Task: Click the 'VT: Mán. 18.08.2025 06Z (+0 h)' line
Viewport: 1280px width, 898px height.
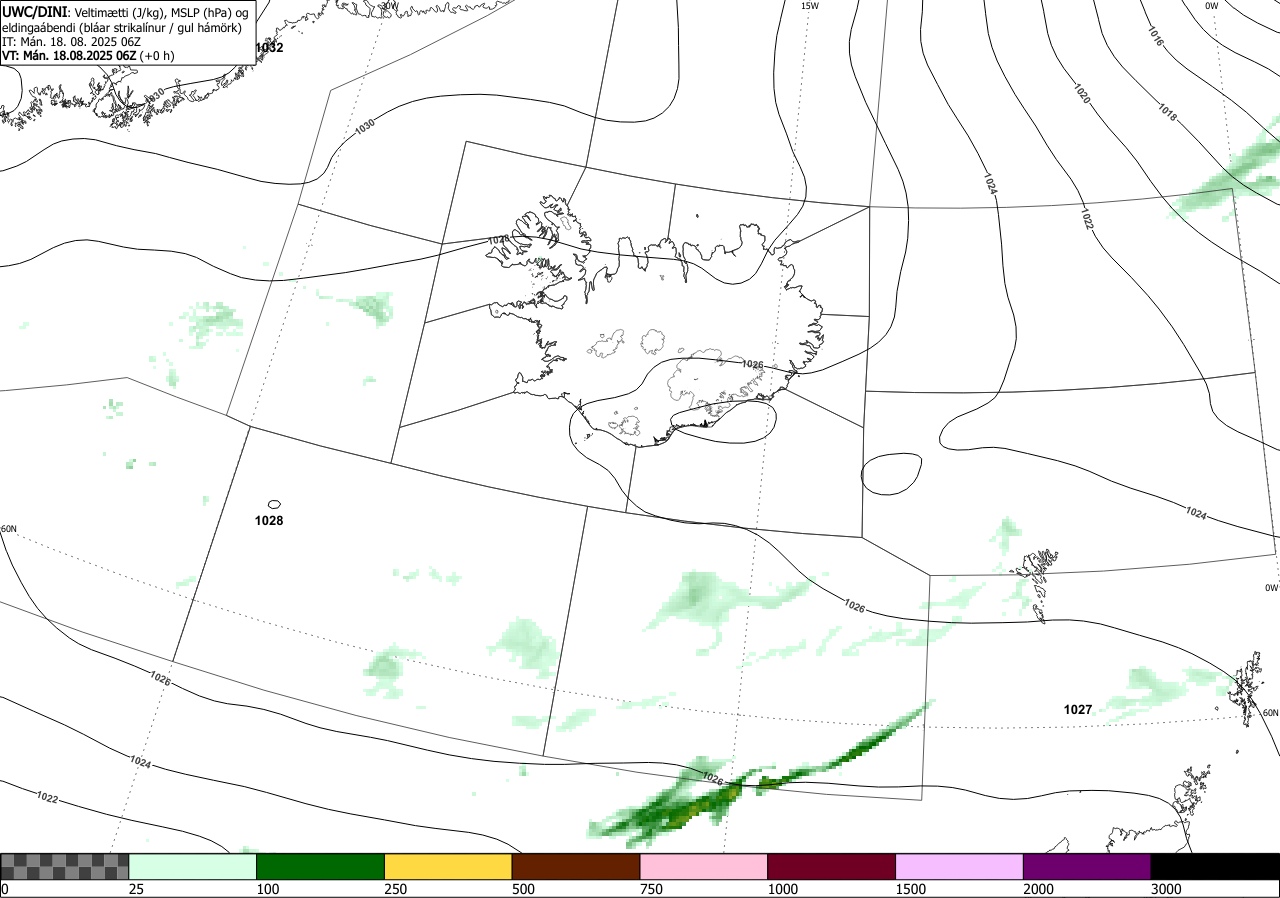Action: (x=88, y=55)
